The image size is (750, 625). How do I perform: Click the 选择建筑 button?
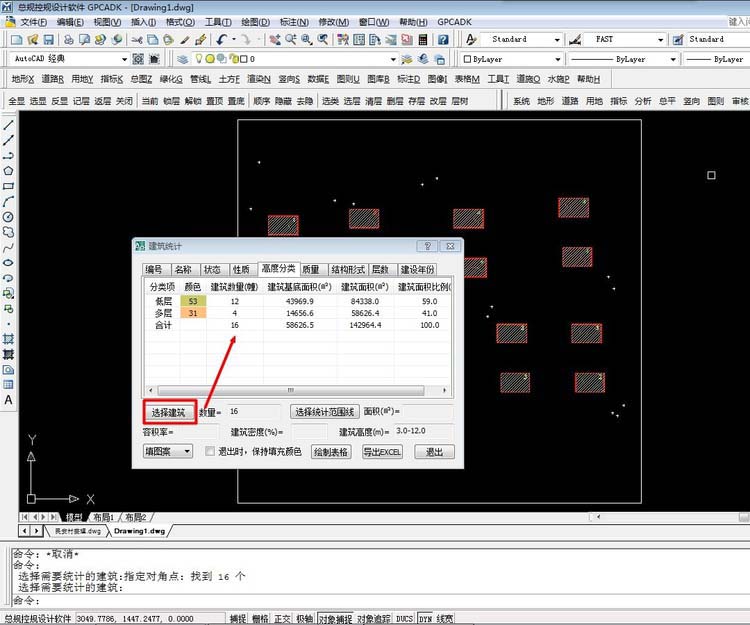click(x=168, y=412)
